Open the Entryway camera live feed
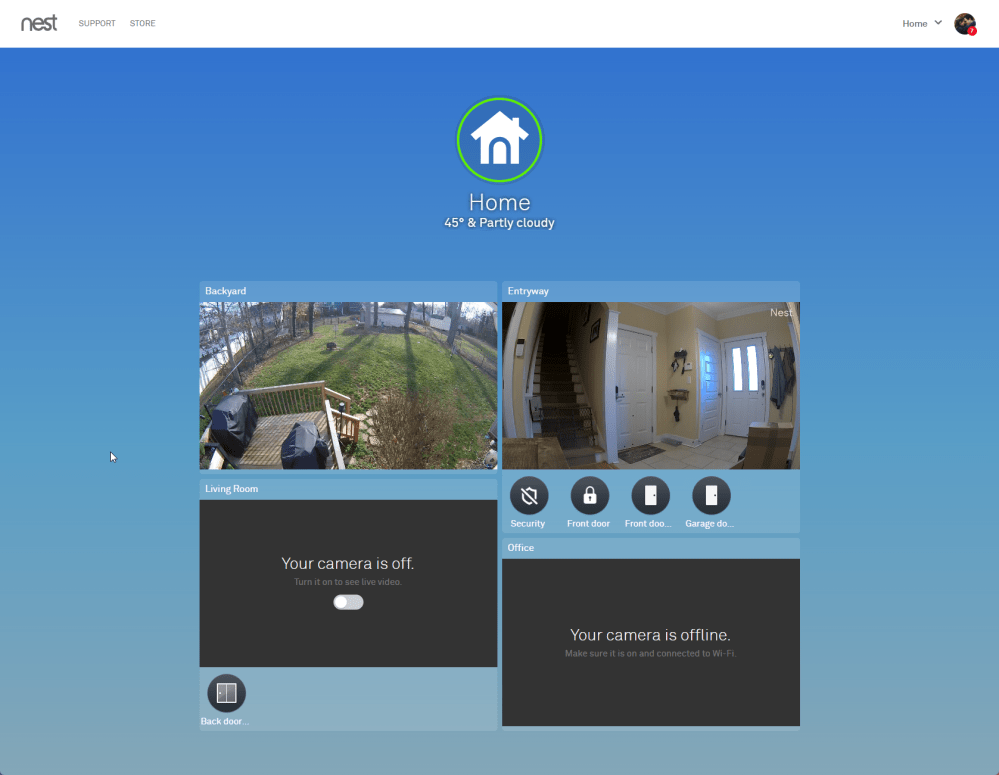 tap(650, 385)
